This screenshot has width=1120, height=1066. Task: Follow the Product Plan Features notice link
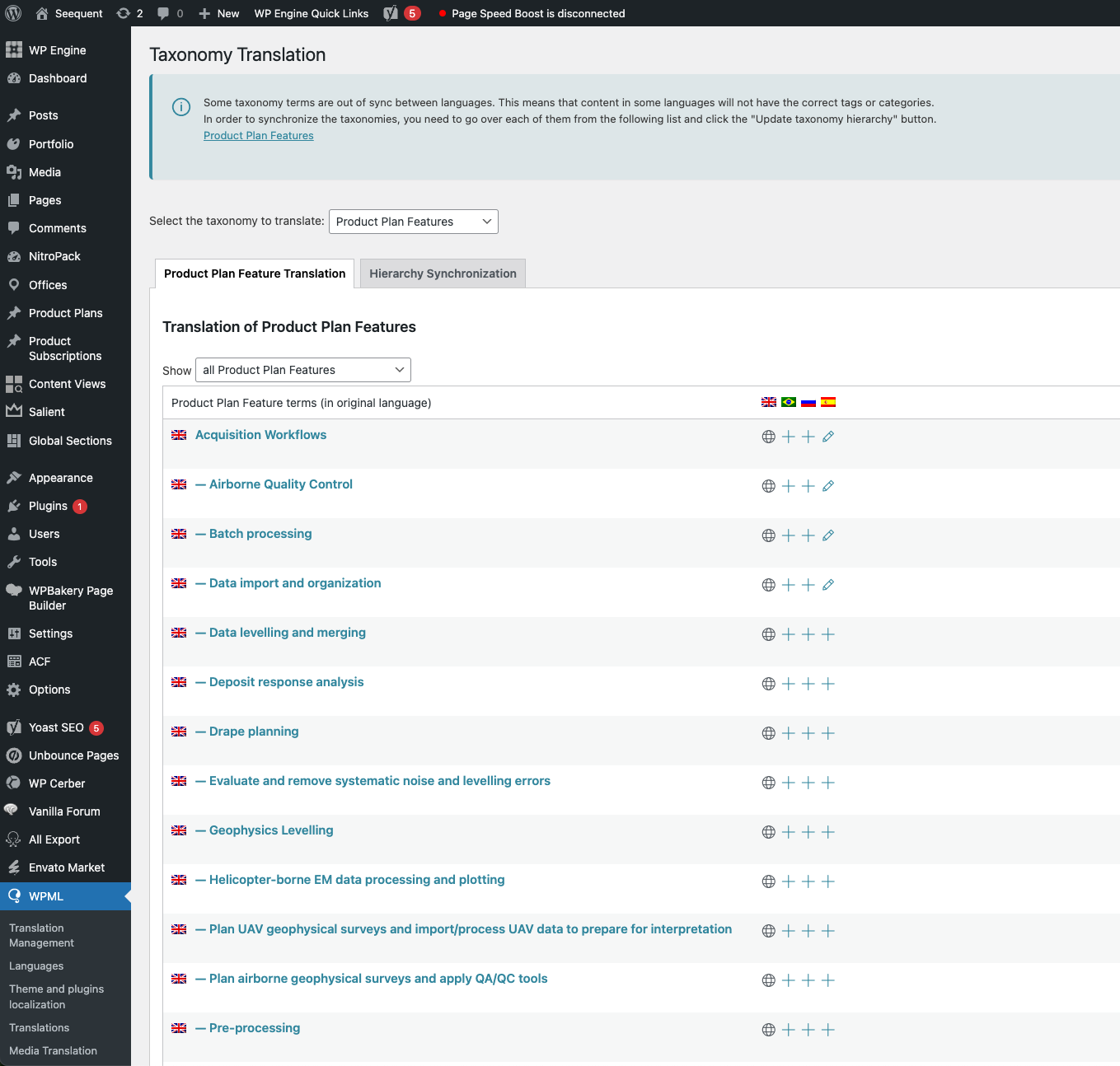coord(258,136)
